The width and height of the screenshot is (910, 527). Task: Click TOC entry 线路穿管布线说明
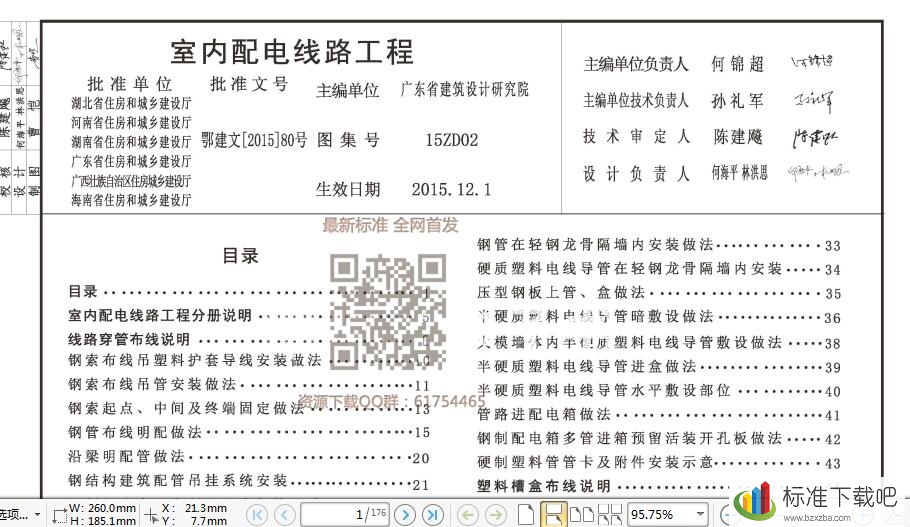click(248, 340)
